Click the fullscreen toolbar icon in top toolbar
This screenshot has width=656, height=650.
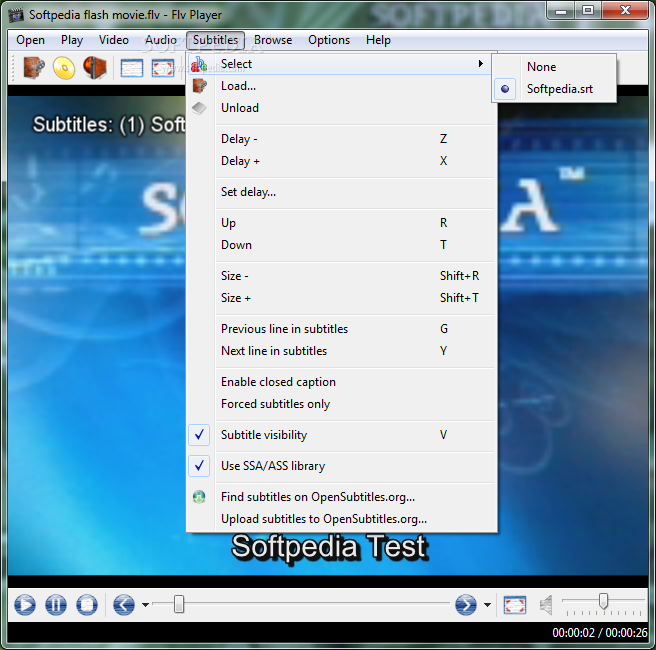[x=163, y=68]
